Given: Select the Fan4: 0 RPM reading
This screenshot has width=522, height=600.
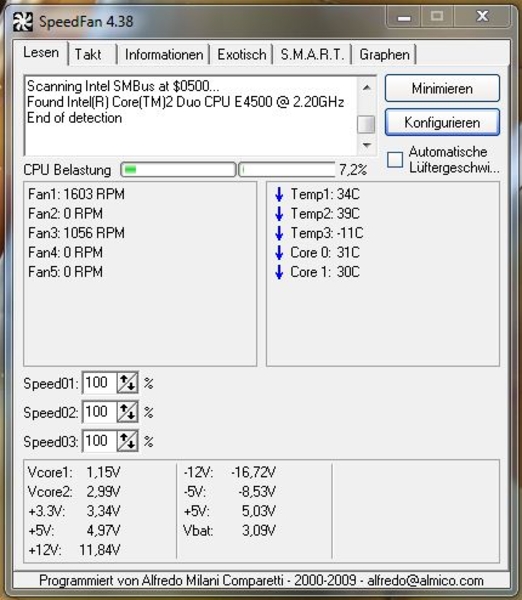Looking at the screenshot, I should (x=65, y=253).
